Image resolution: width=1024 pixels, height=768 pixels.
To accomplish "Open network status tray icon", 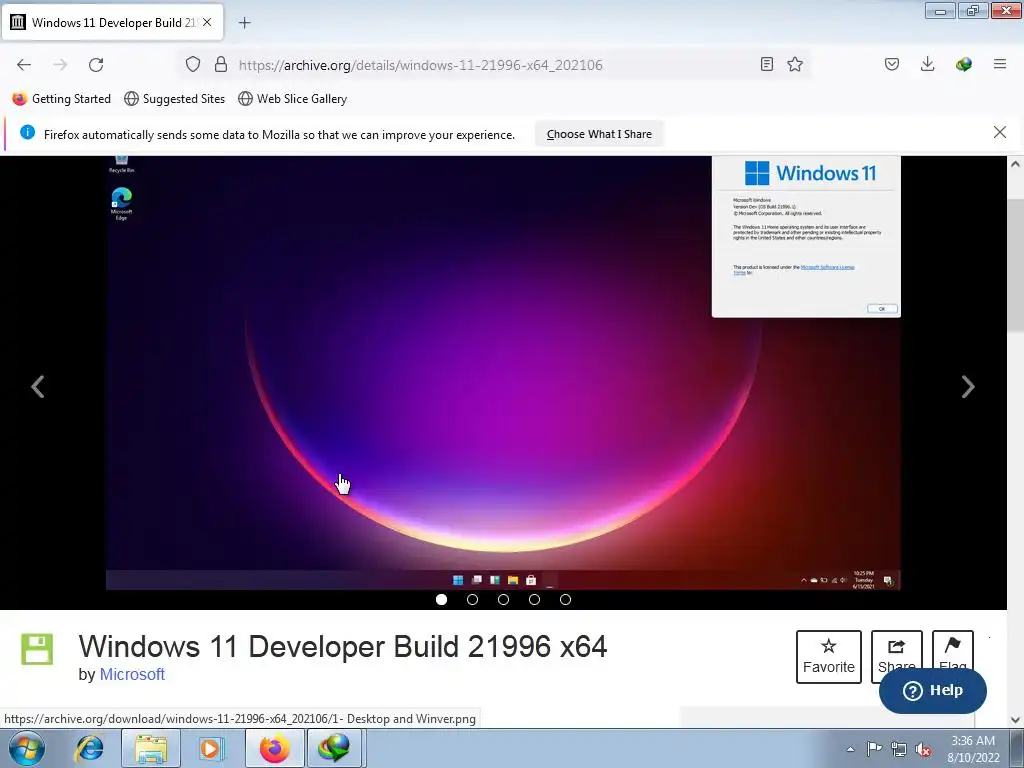I will (899, 749).
